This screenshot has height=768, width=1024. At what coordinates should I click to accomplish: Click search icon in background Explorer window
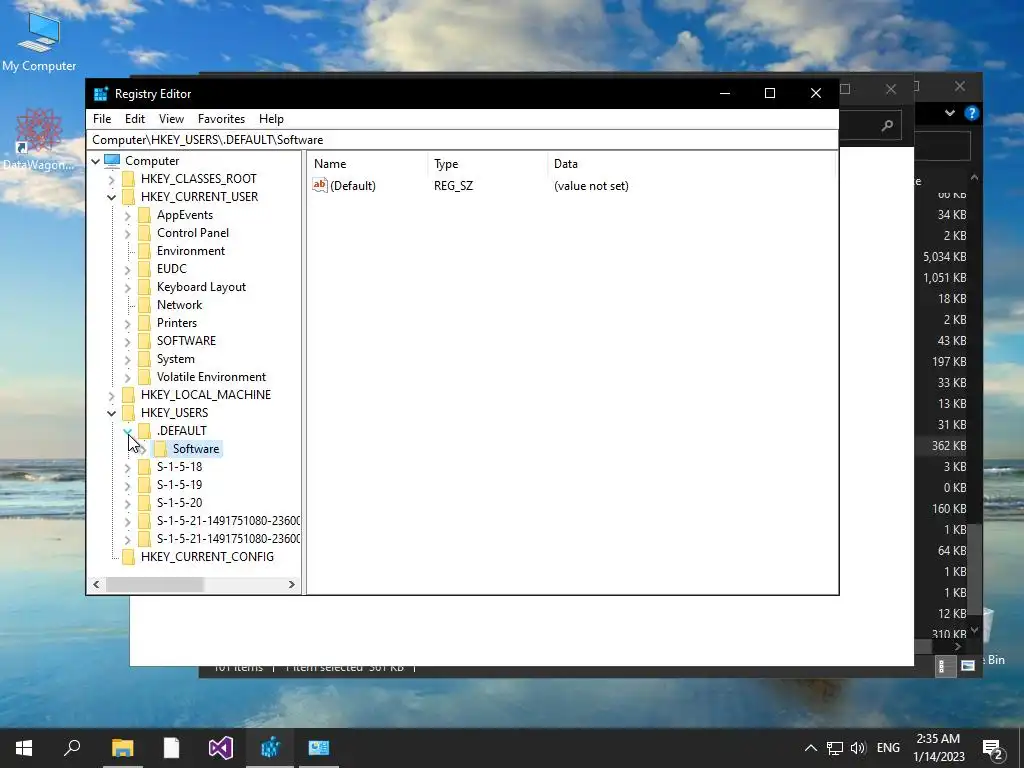[887, 125]
